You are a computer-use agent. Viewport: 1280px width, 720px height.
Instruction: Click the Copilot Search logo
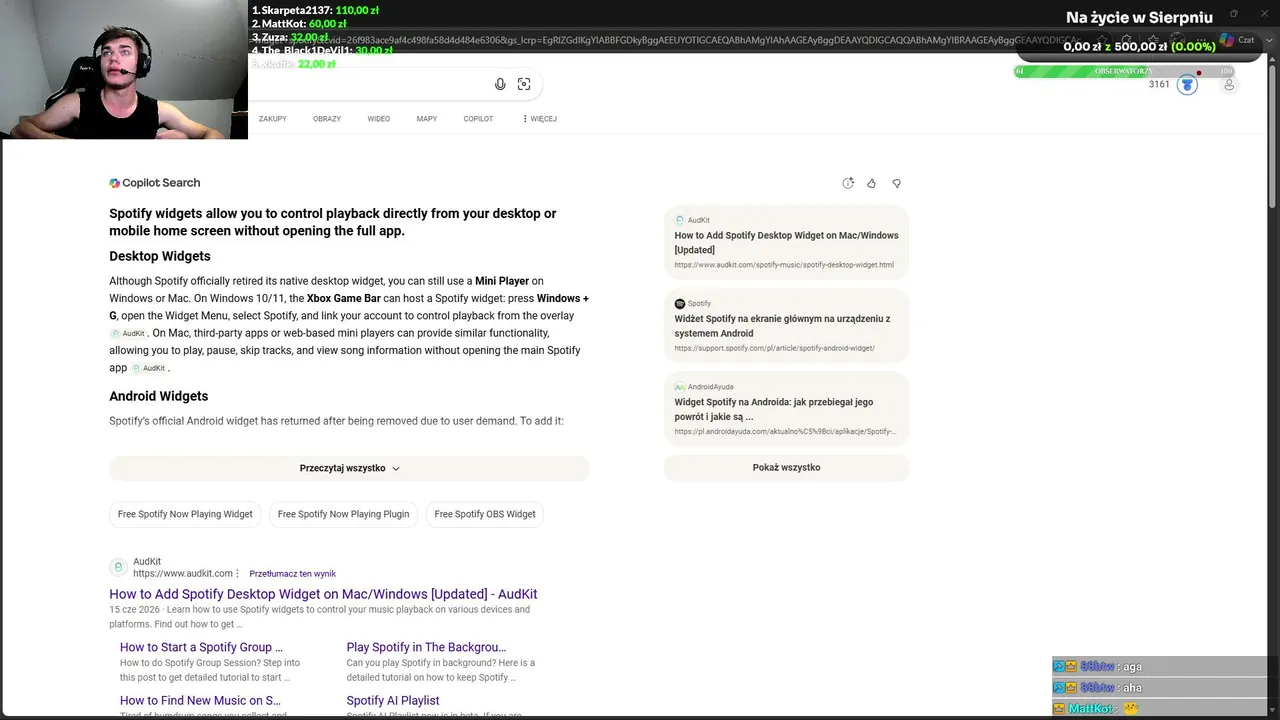click(155, 183)
